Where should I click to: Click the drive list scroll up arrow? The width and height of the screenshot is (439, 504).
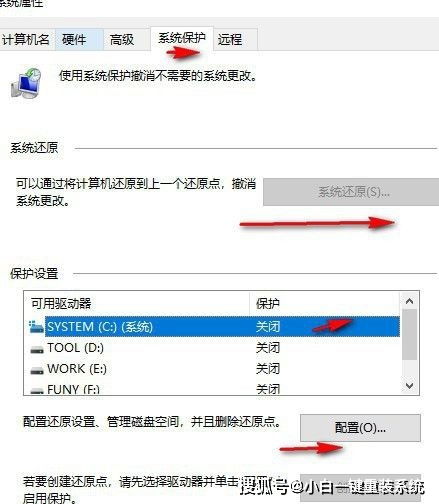[409, 301]
